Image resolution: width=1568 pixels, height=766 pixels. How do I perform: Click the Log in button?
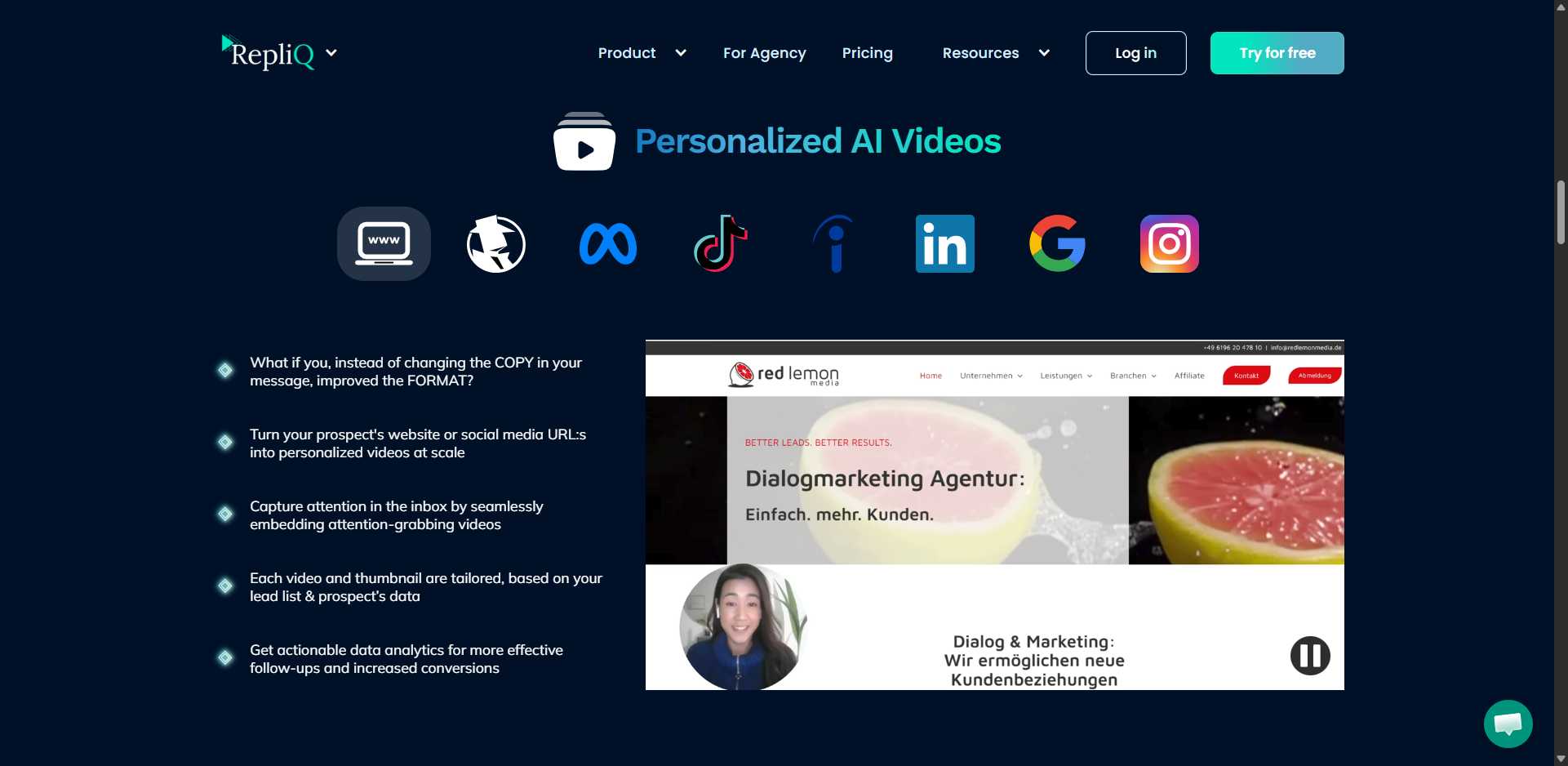[x=1136, y=53]
